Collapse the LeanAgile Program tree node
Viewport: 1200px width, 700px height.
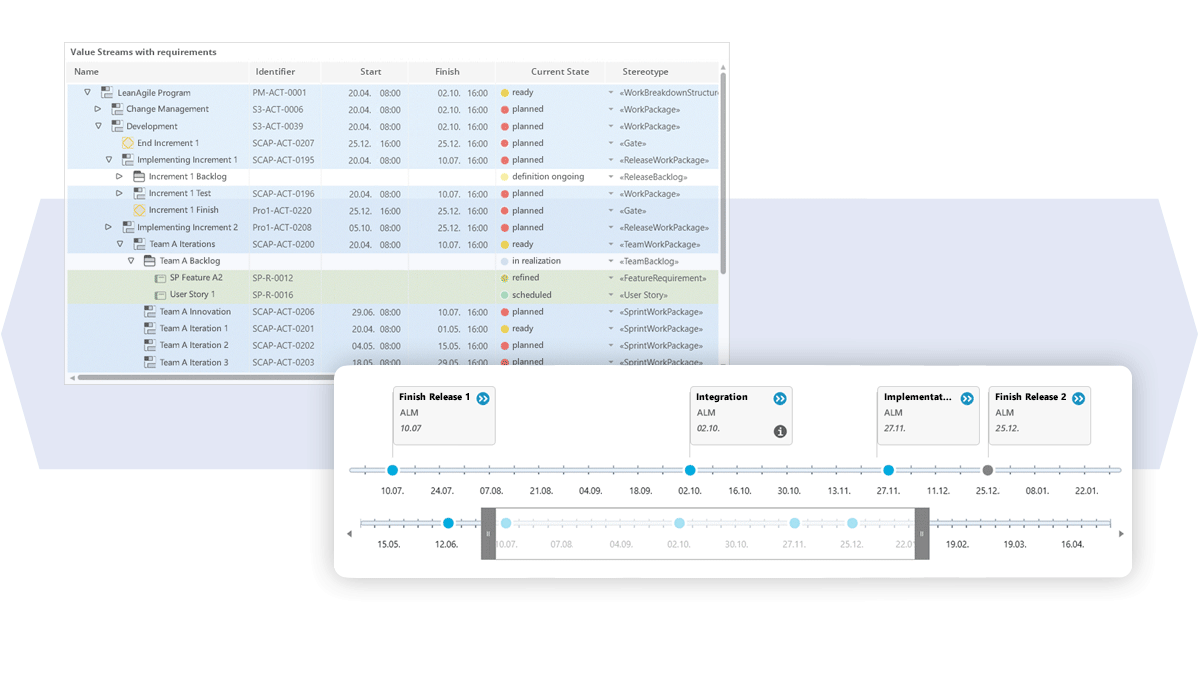(x=88, y=93)
